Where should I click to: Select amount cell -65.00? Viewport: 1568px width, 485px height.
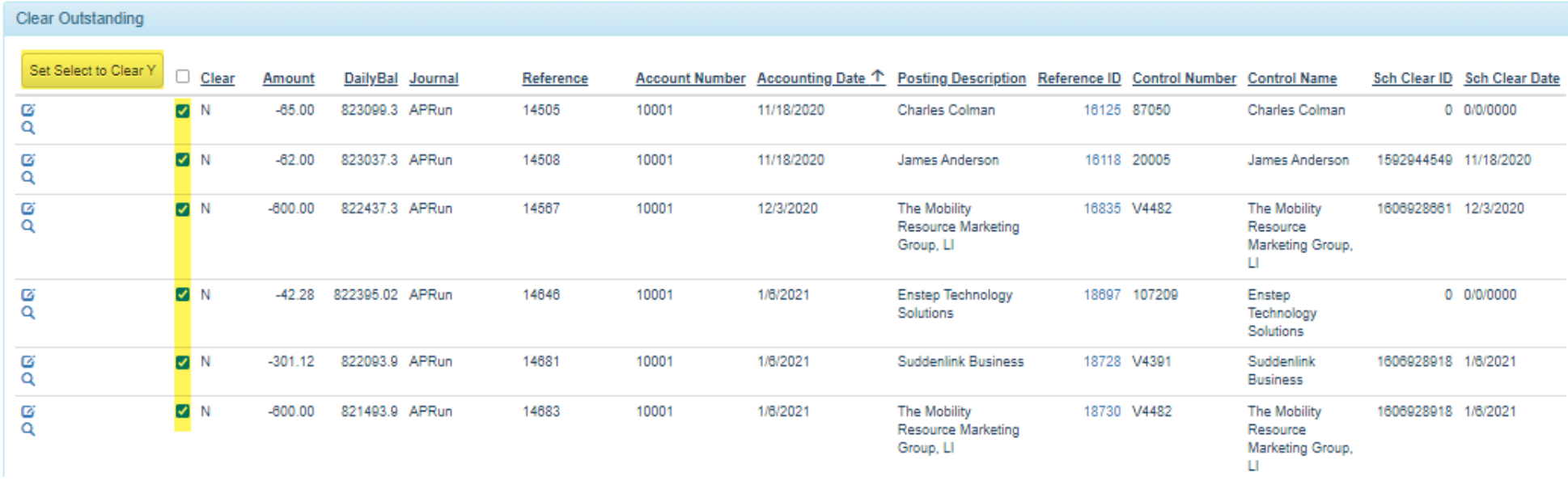[x=294, y=110]
